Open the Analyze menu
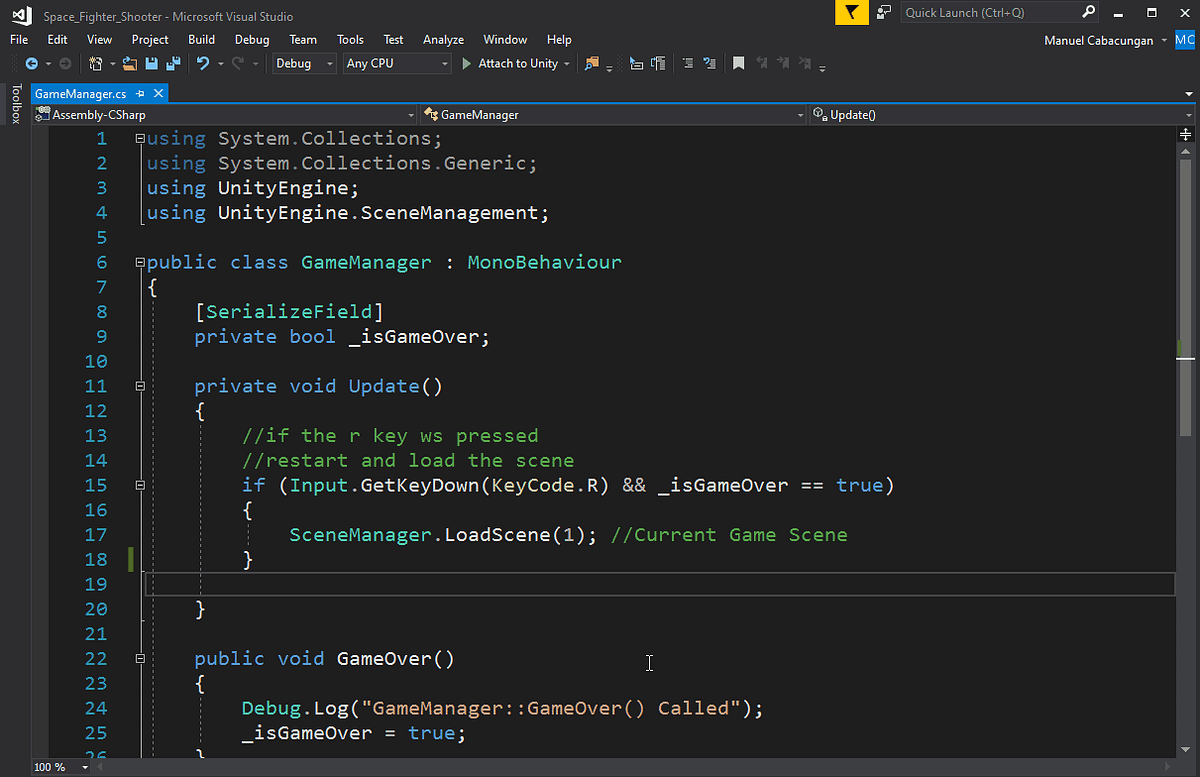 (443, 39)
